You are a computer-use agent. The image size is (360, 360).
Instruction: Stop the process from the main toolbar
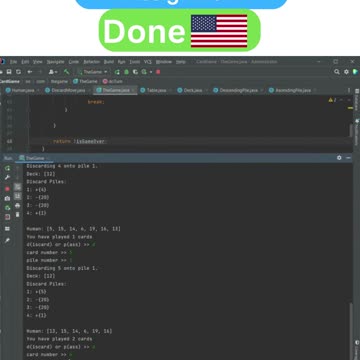point(158,72)
